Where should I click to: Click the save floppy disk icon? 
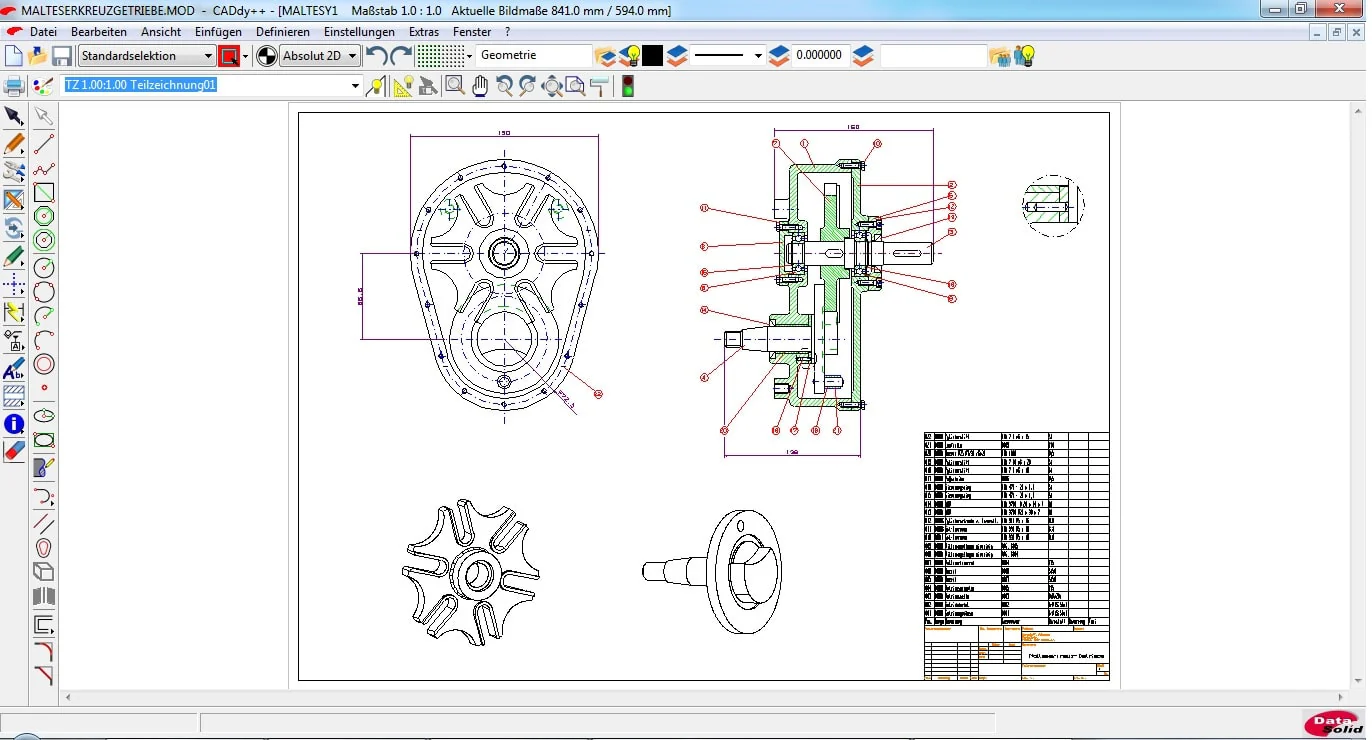(x=62, y=56)
